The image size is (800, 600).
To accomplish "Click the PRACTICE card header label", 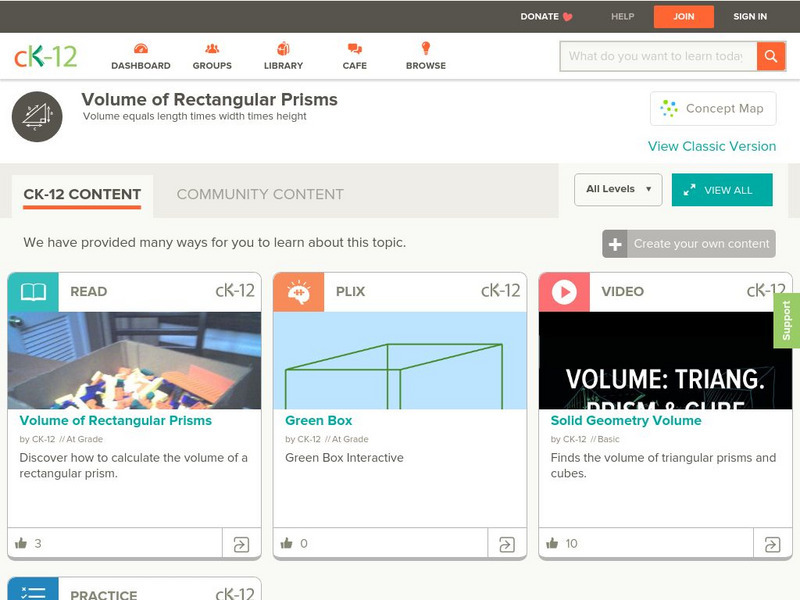I will [x=104, y=595].
